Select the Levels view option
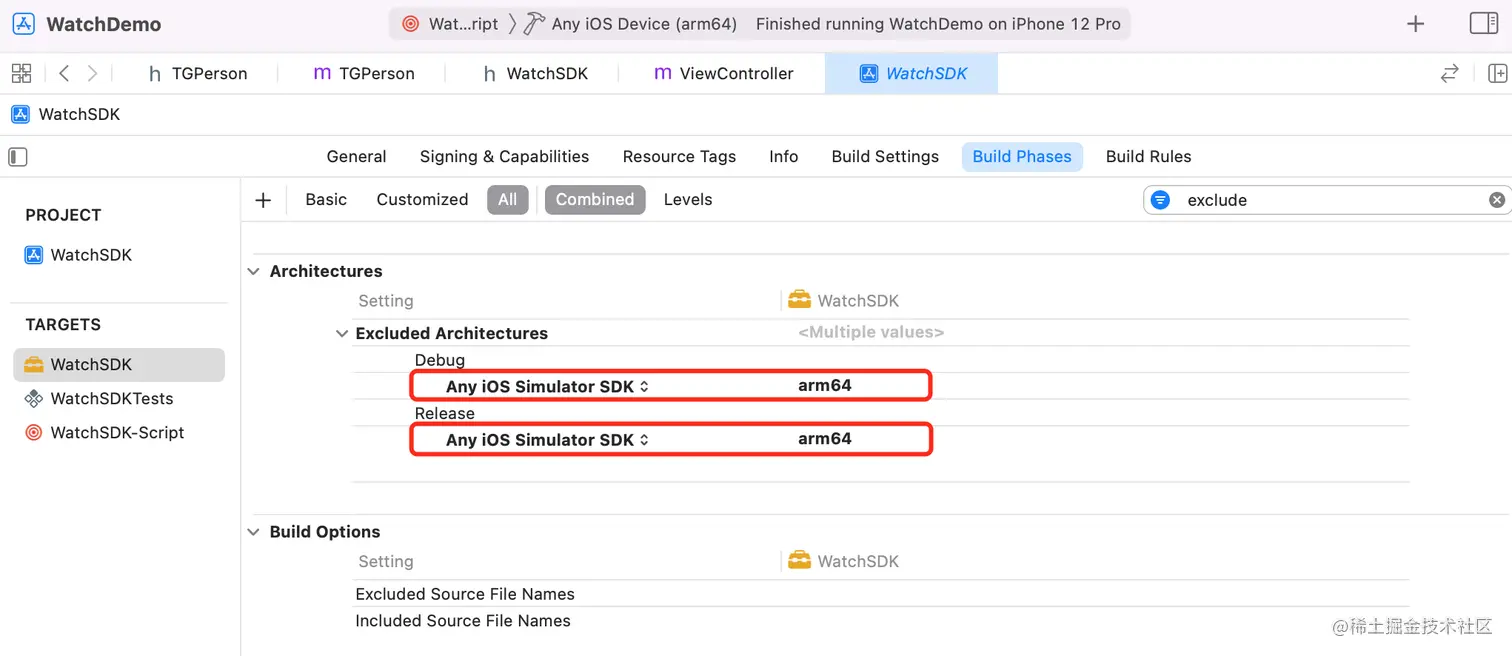 click(688, 200)
